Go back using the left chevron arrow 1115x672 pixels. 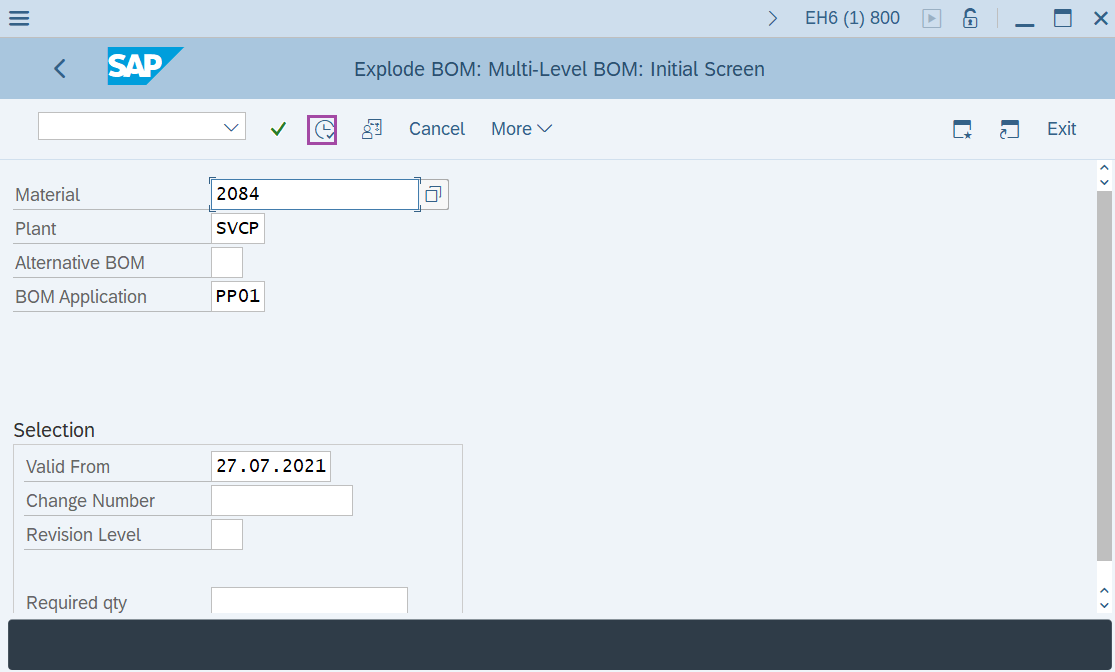click(x=59, y=68)
